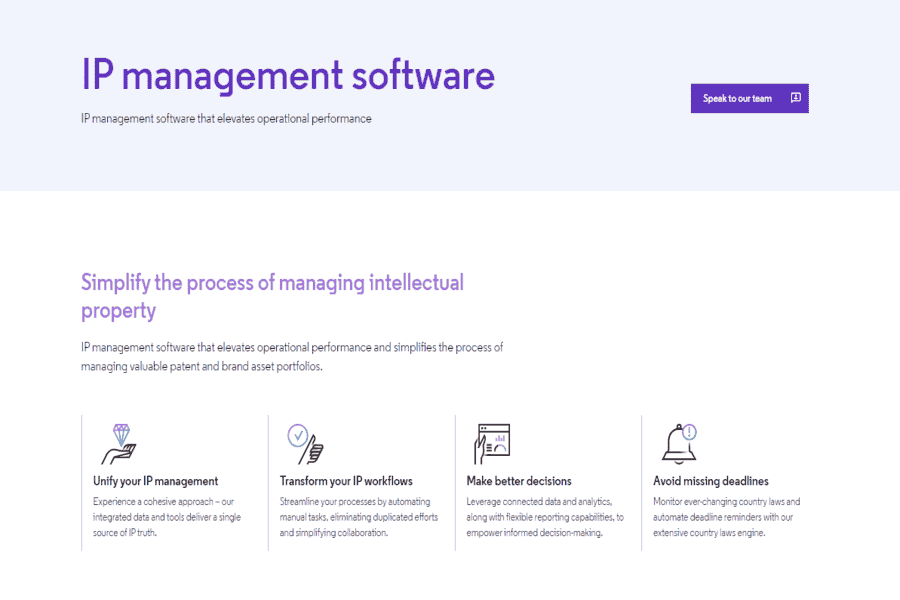
Task: Click the description mentioning single source of IP truth
Action: point(167,517)
